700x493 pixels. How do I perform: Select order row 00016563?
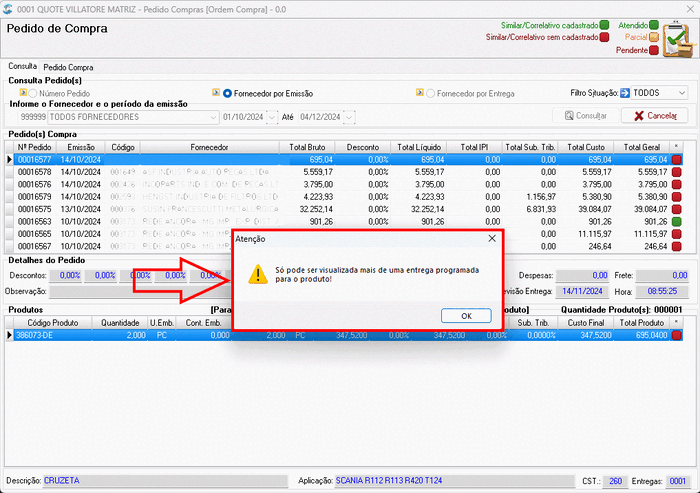pyautogui.click(x=343, y=221)
